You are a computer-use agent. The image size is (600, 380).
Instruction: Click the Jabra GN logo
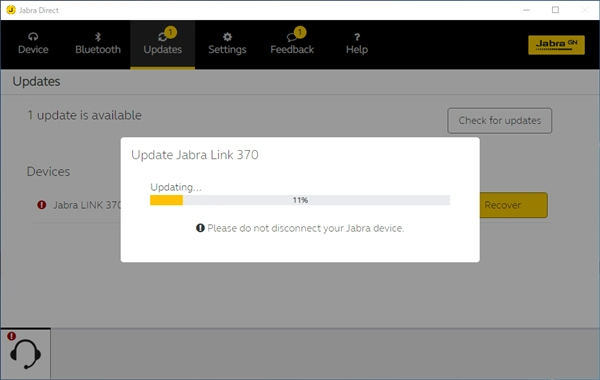click(556, 45)
